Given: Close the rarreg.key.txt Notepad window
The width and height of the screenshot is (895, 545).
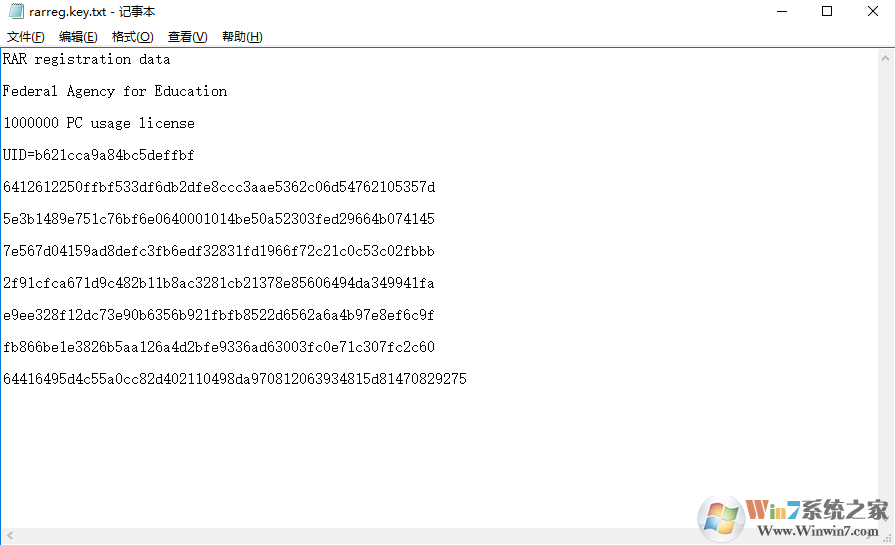Looking at the screenshot, I should pyautogui.click(x=873, y=11).
